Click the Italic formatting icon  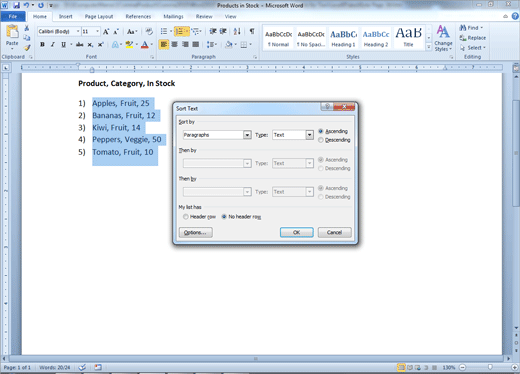pos(52,44)
